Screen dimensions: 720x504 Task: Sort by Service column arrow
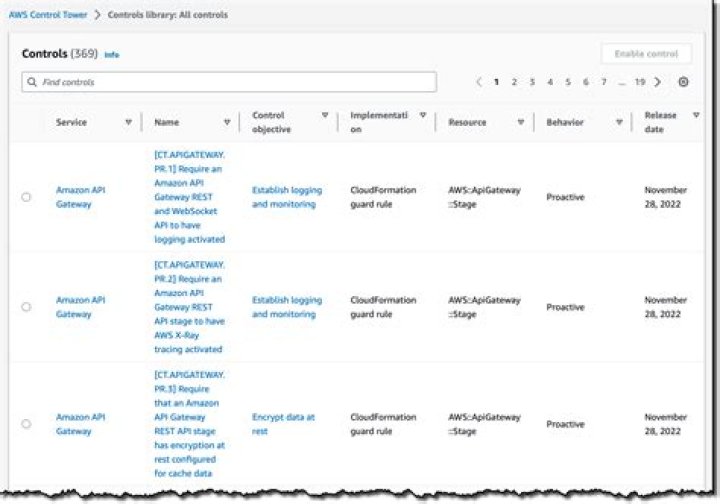pyautogui.click(x=128, y=122)
